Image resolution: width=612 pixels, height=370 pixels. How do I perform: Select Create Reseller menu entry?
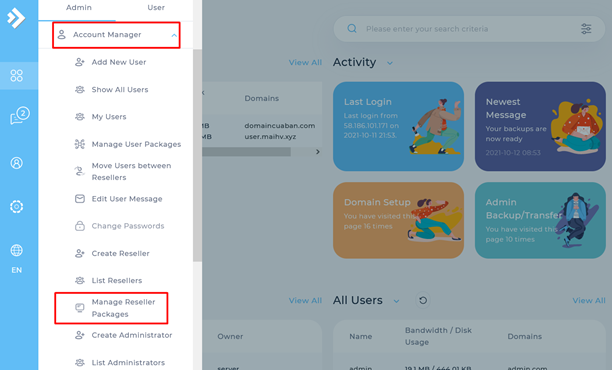[120, 253]
